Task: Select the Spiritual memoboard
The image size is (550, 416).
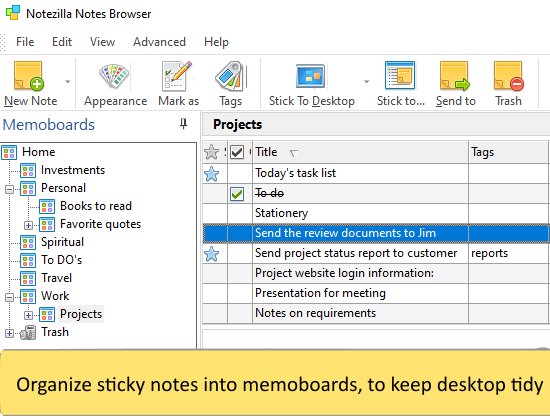Action: (62, 242)
